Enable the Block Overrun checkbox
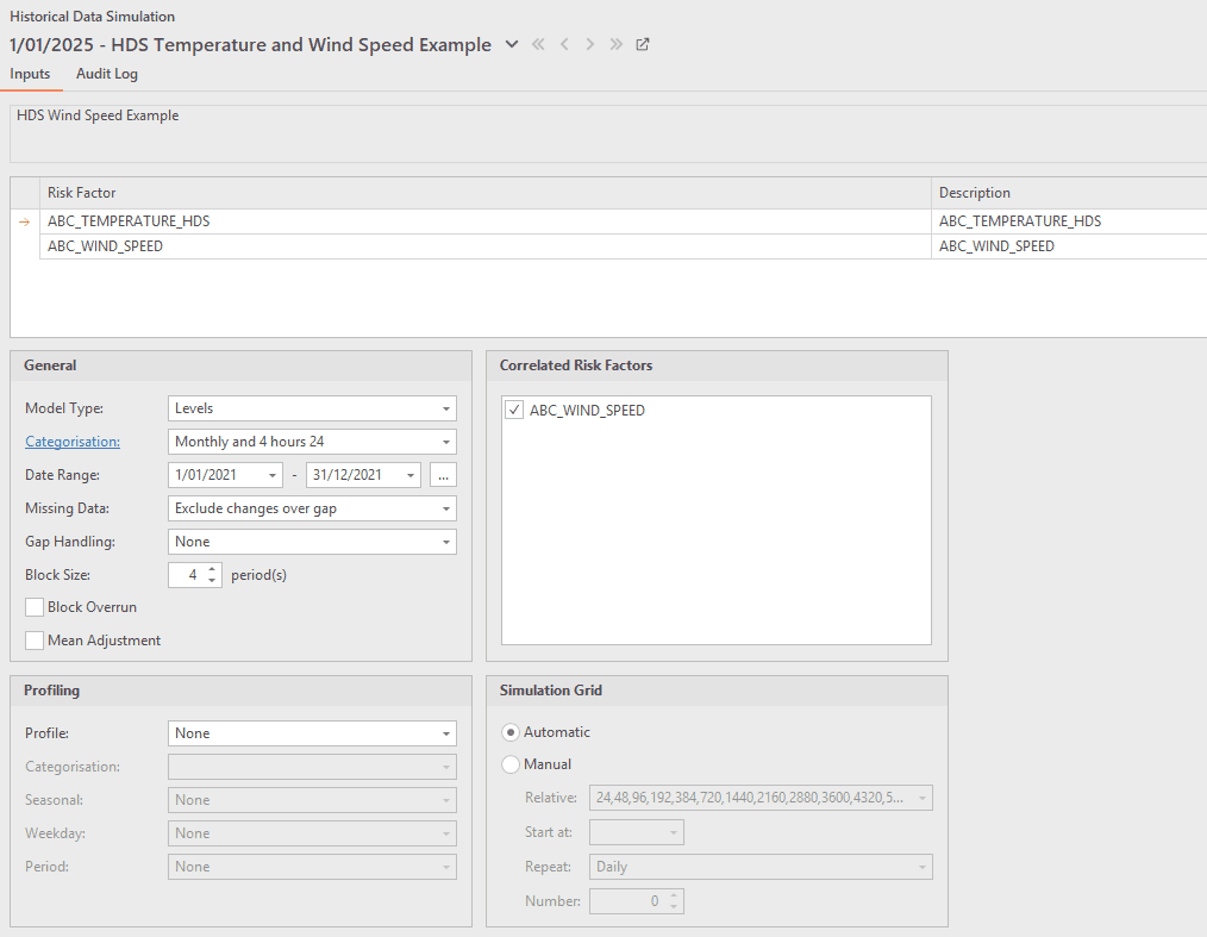1207x937 pixels. (35, 607)
